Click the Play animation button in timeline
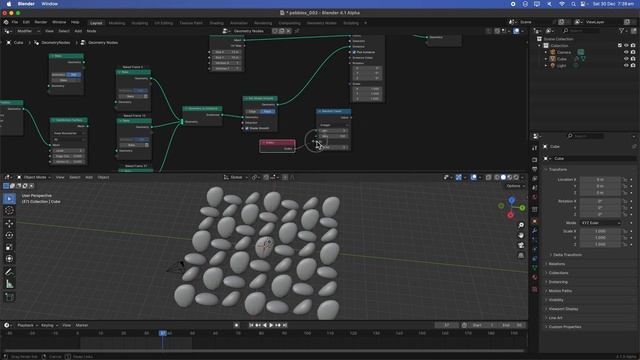Image resolution: width=640 pixels, height=360 pixels. 271,325
